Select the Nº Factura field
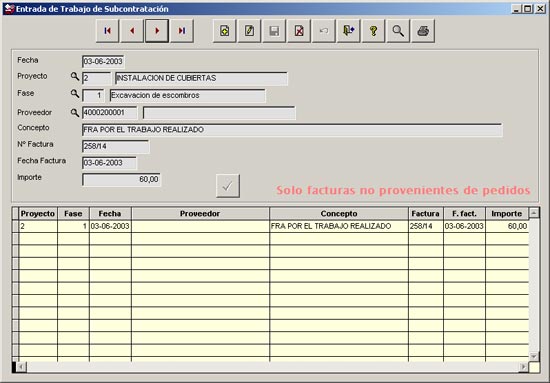 (116, 146)
